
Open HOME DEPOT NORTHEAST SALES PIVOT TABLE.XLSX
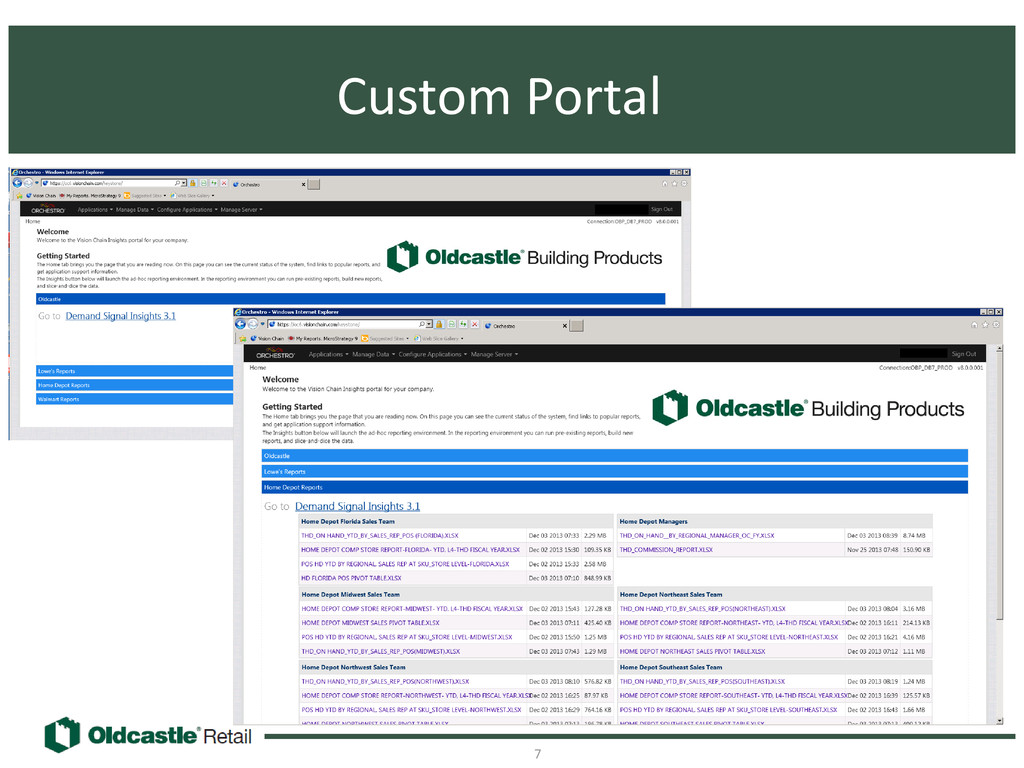coord(692,651)
